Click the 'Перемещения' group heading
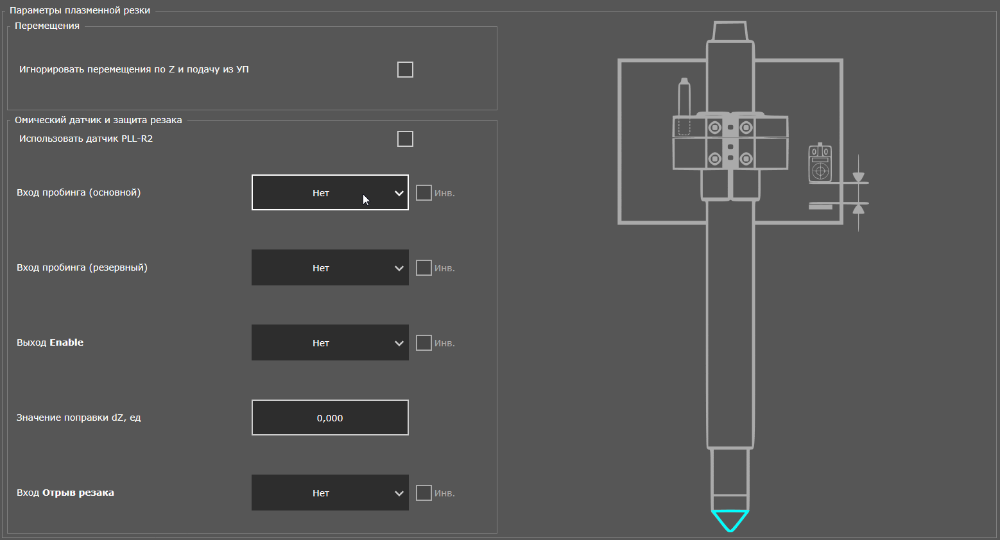1000x540 pixels. [47, 26]
